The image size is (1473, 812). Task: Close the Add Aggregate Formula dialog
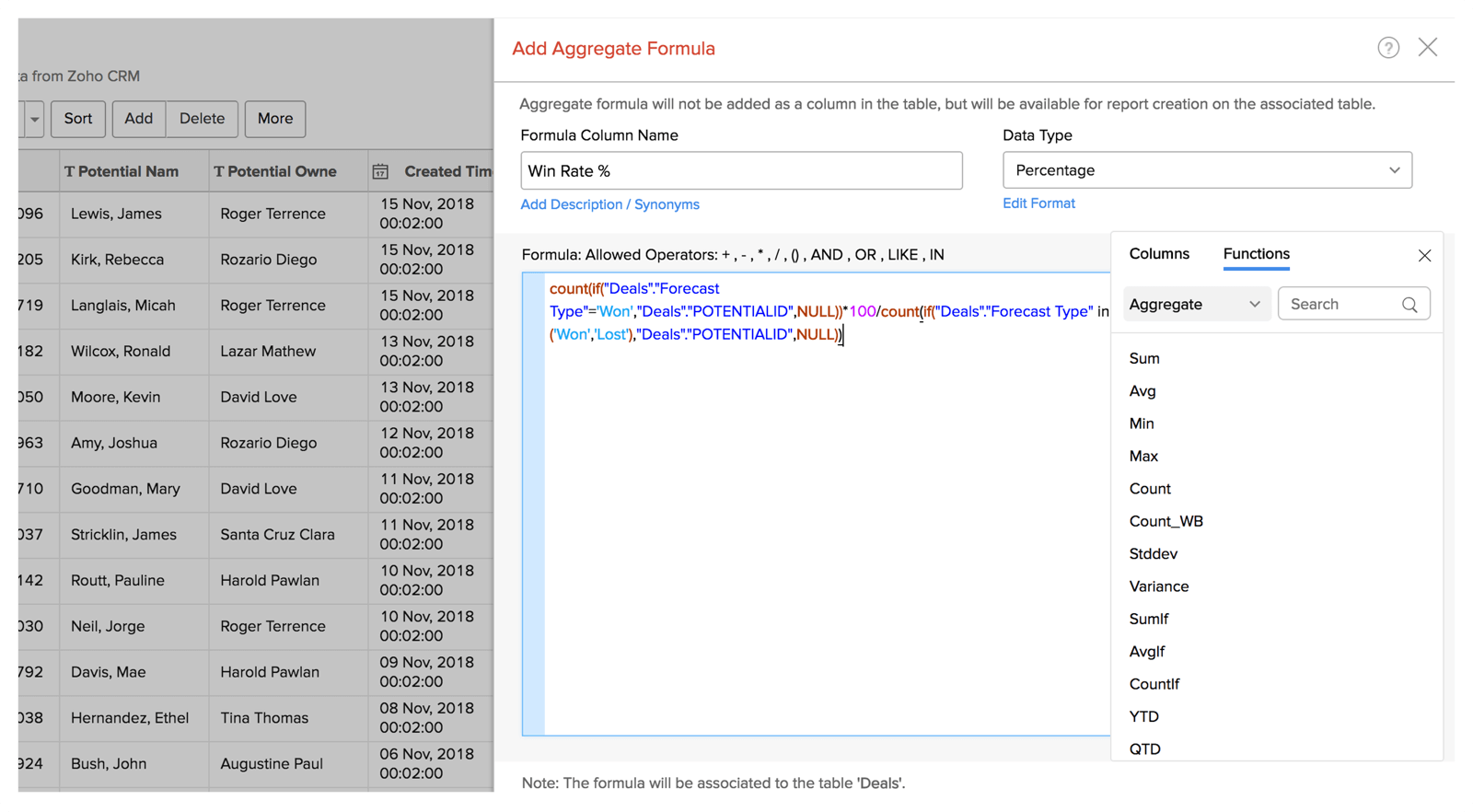point(1428,47)
